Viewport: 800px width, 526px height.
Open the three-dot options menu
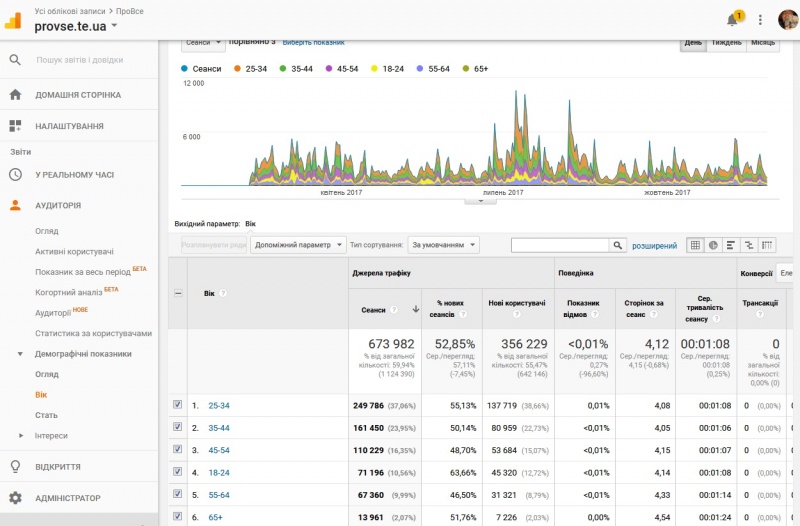click(761, 20)
